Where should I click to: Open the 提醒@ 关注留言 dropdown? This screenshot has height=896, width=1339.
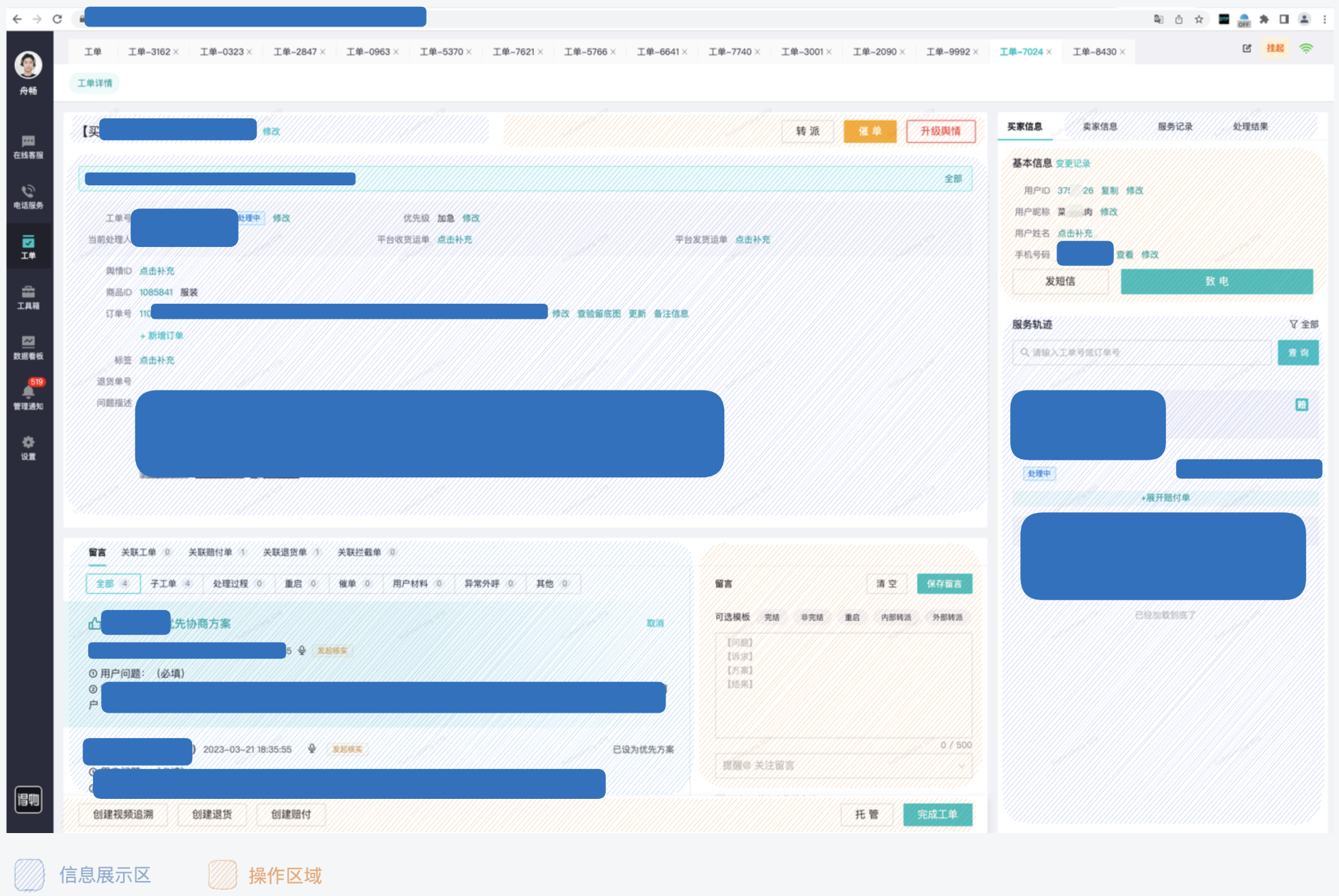843,765
